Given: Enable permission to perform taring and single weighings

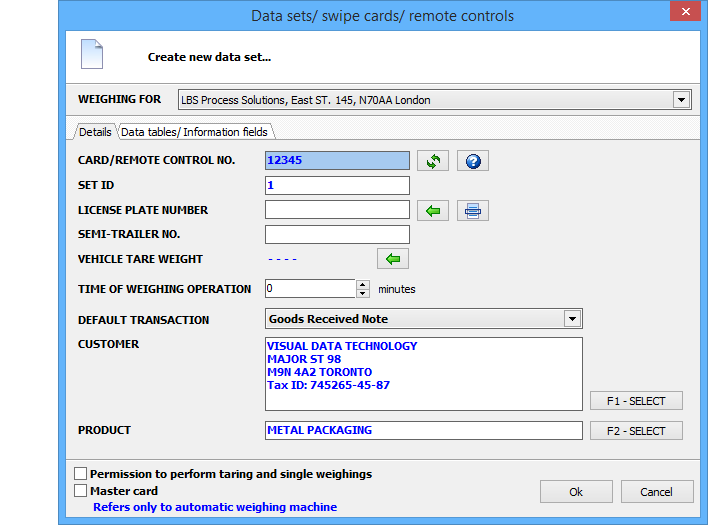Looking at the screenshot, I should 81,474.
